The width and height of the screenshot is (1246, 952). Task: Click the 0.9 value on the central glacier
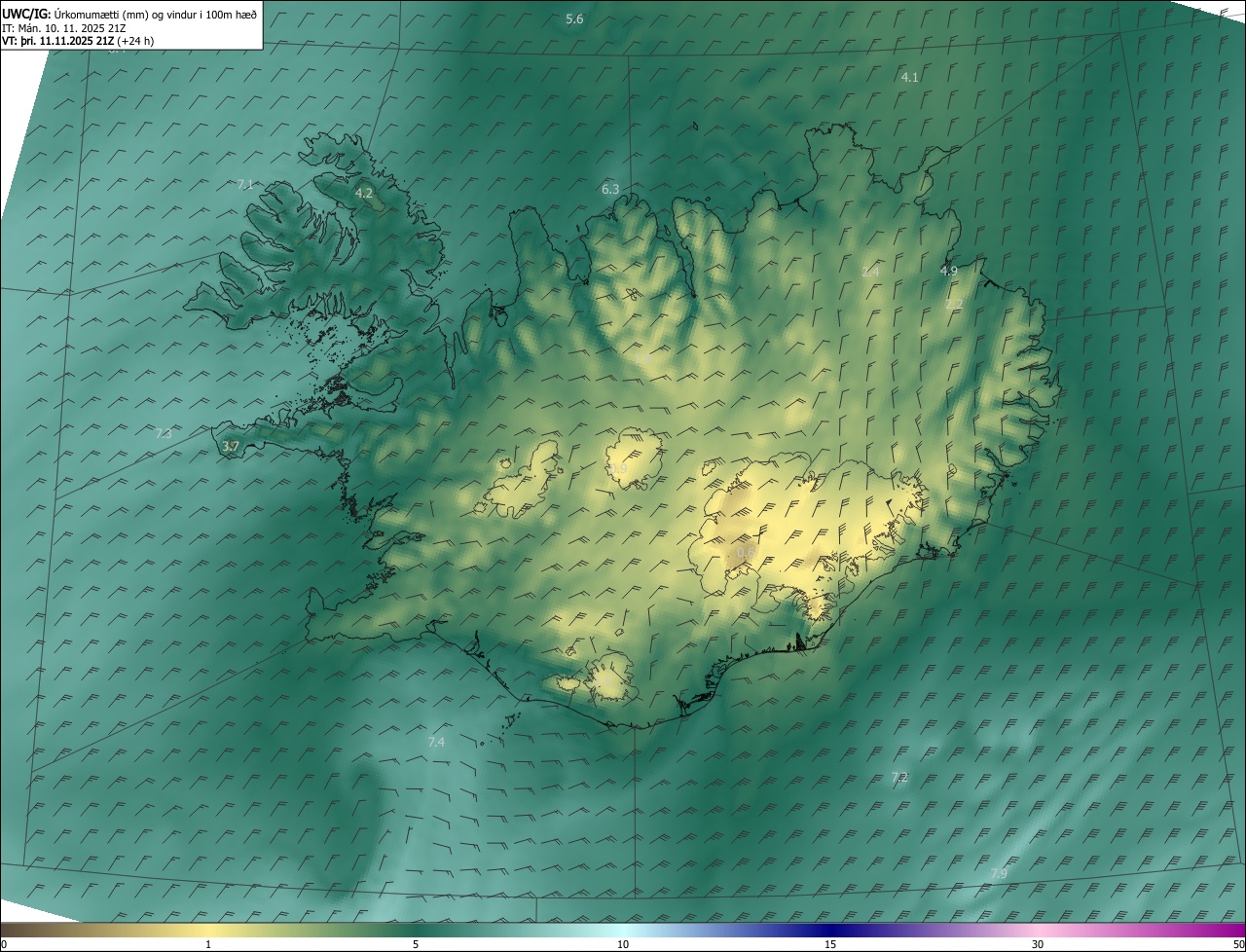(x=619, y=469)
